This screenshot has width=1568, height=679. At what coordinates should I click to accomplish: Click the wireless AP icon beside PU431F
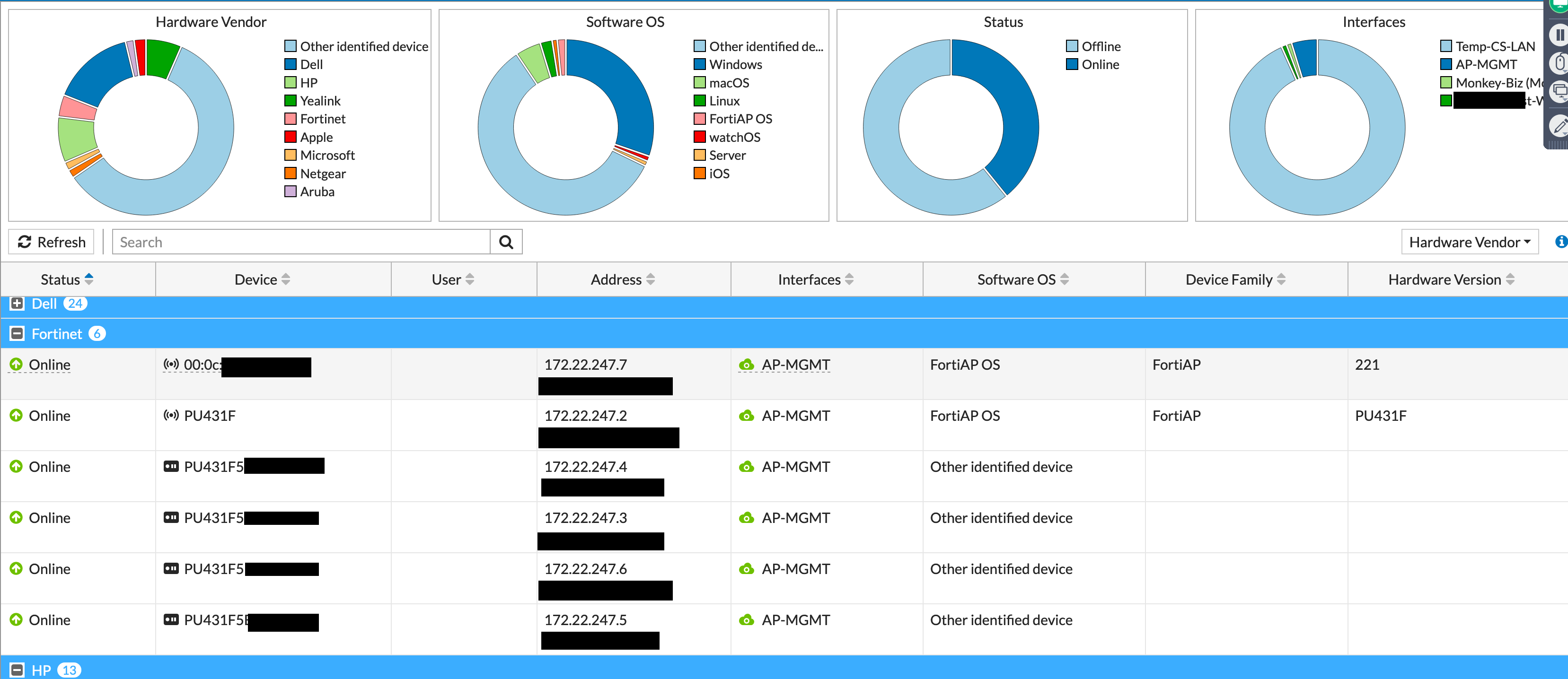(171, 416)
